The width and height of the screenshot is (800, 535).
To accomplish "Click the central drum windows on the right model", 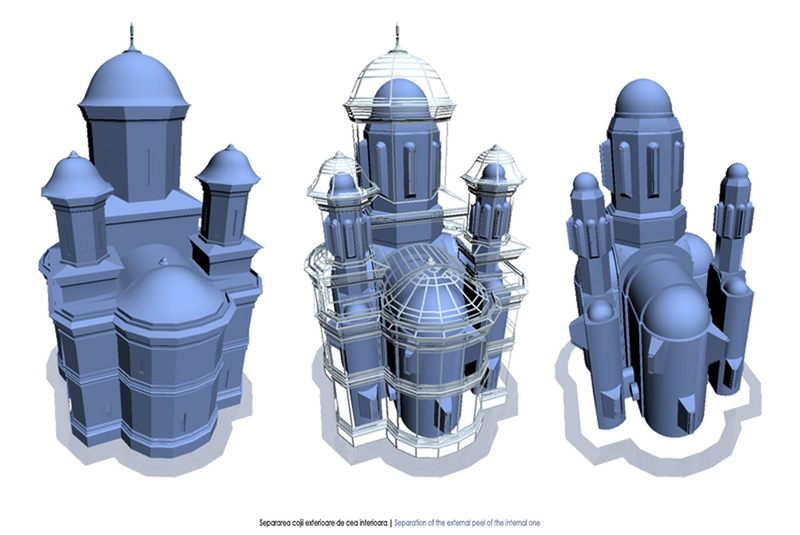I will click(x=640, y=160).
